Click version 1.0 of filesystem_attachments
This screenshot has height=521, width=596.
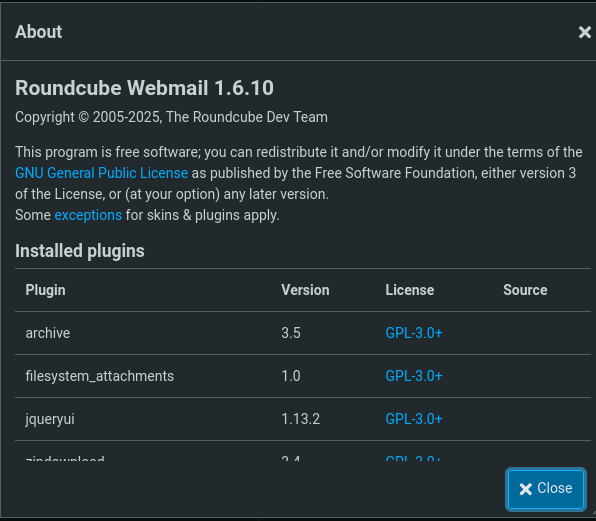coord(291,376)
